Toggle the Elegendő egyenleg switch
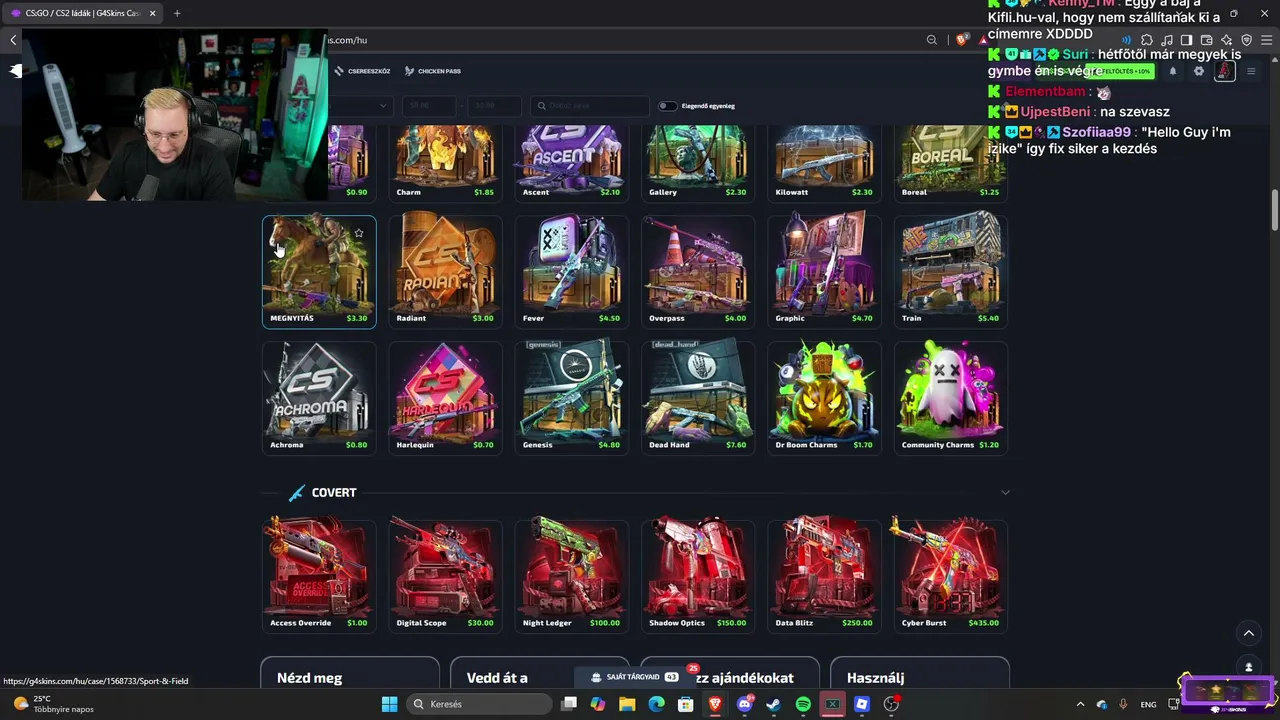This screenshot has height=720, width=1280. click(667, 106)
